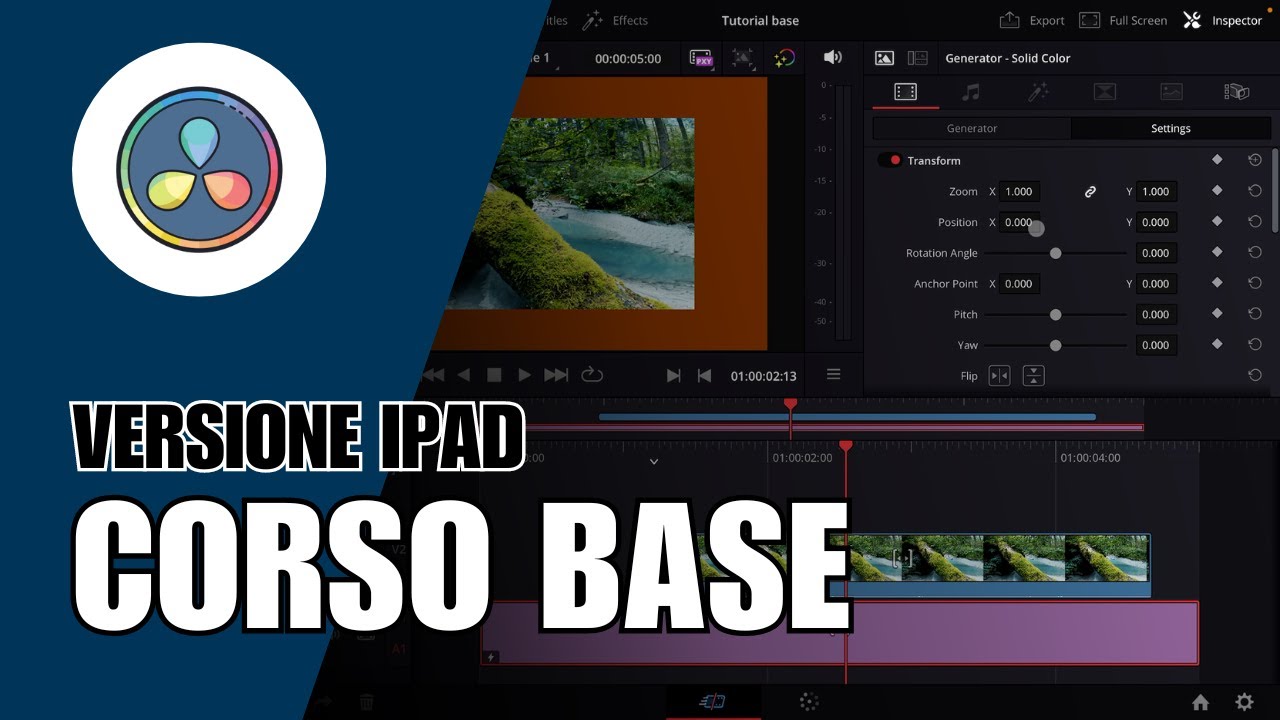Click the Anchor Point Y value field

(1156, 284)
